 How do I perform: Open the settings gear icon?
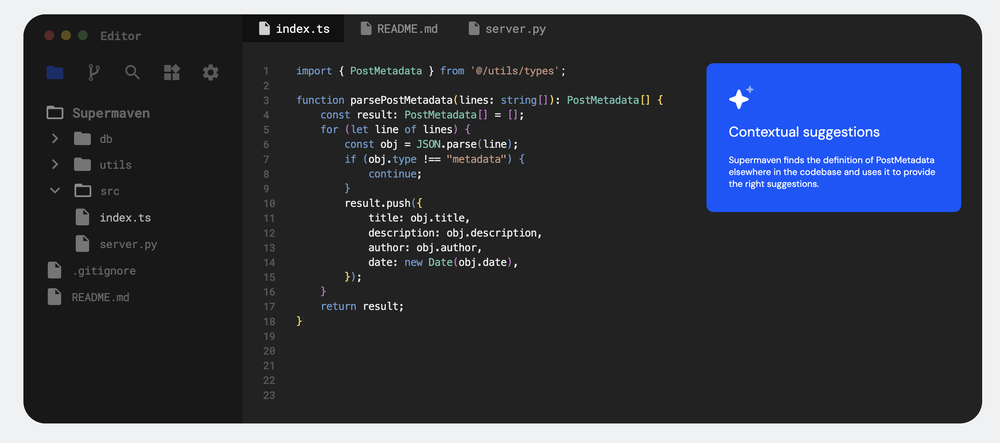(x=210, y=73)
